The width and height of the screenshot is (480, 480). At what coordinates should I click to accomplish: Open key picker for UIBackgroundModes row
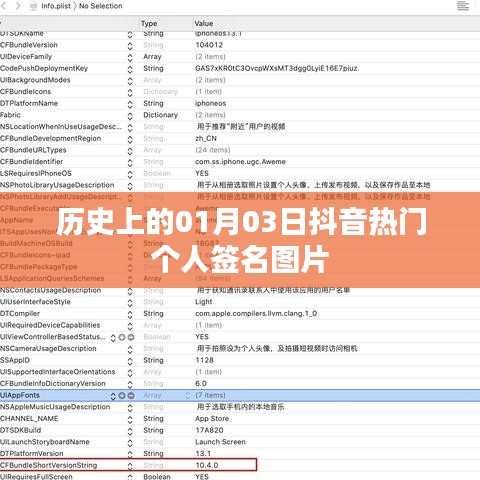click(x=130, y=81)
